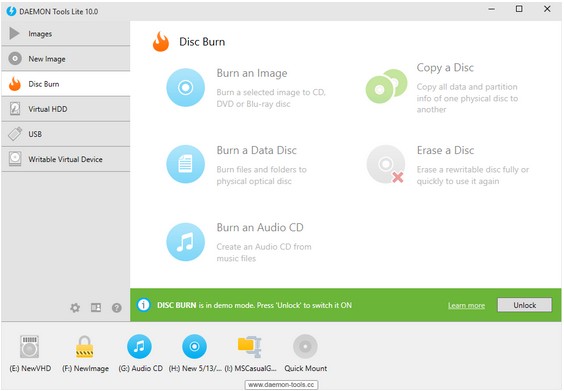Switch to the New Image section

point(65,59)
